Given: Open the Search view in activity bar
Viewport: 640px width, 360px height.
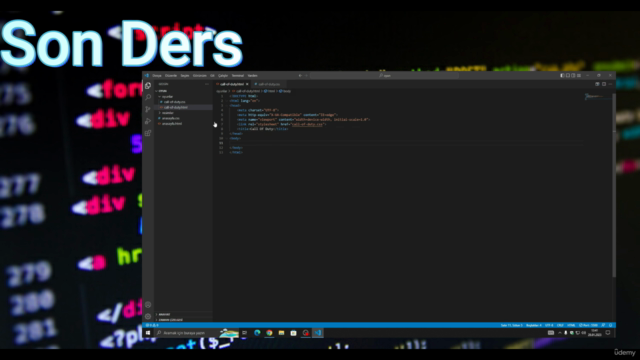Looking at the screenshot, I should point(148,97).
